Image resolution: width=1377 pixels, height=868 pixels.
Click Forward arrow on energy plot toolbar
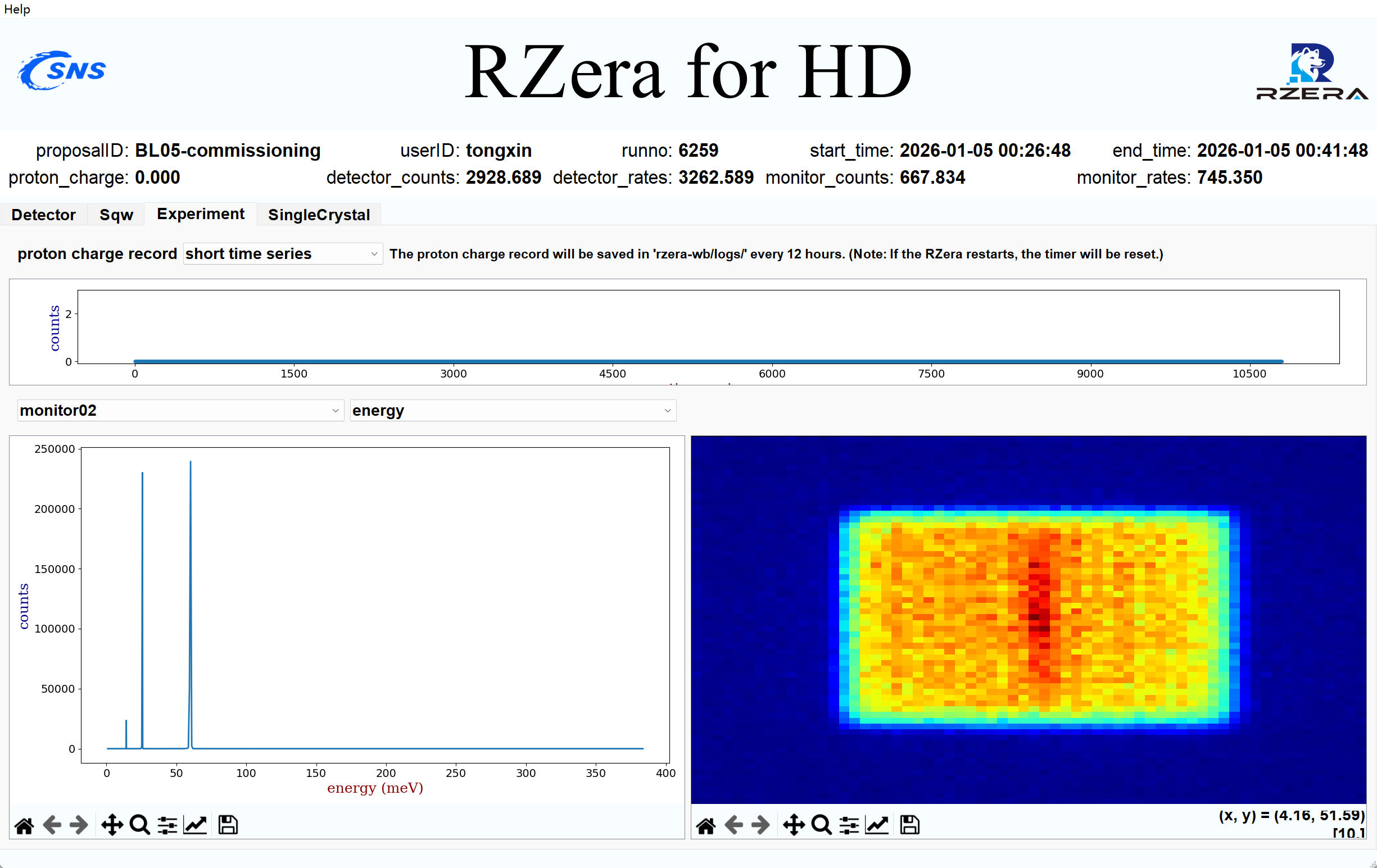point(79,825)
